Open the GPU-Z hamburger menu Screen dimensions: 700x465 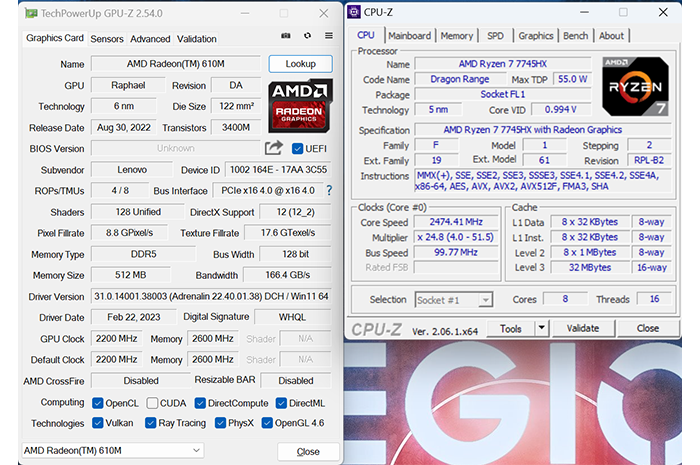(329, 36)
